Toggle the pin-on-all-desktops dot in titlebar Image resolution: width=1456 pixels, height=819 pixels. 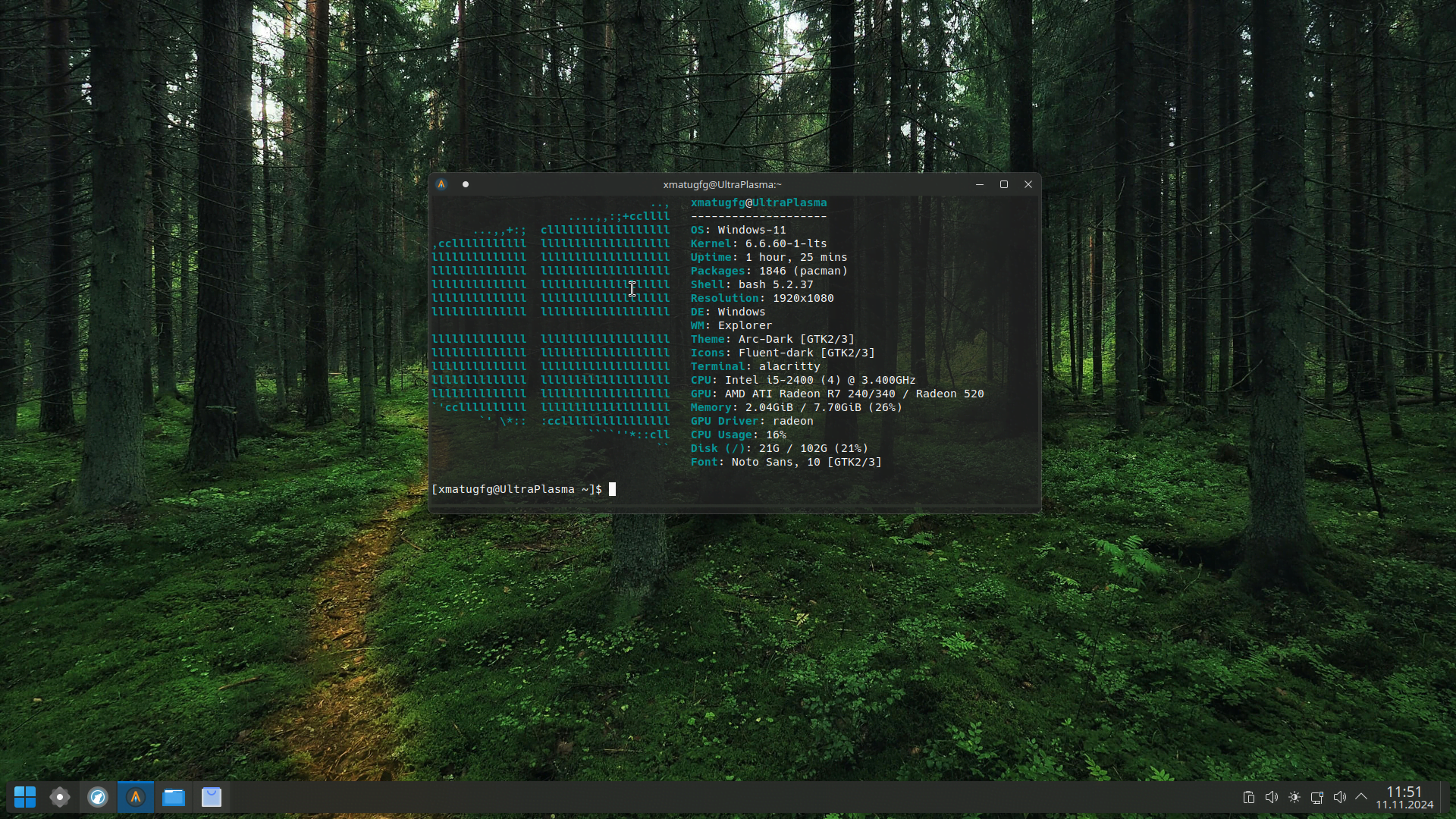click(x=466, y=184)
